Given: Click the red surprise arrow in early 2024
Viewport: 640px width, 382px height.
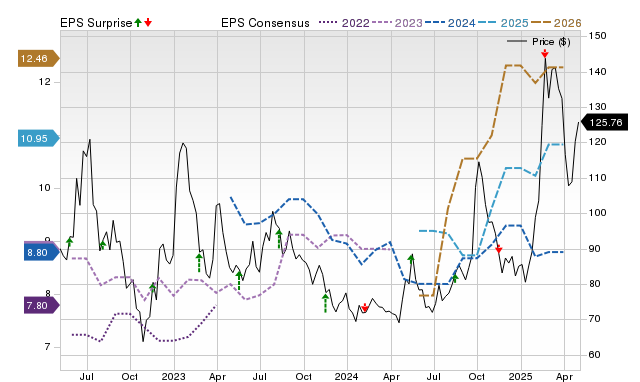Looking at the screenshot, I should (365, 308).
